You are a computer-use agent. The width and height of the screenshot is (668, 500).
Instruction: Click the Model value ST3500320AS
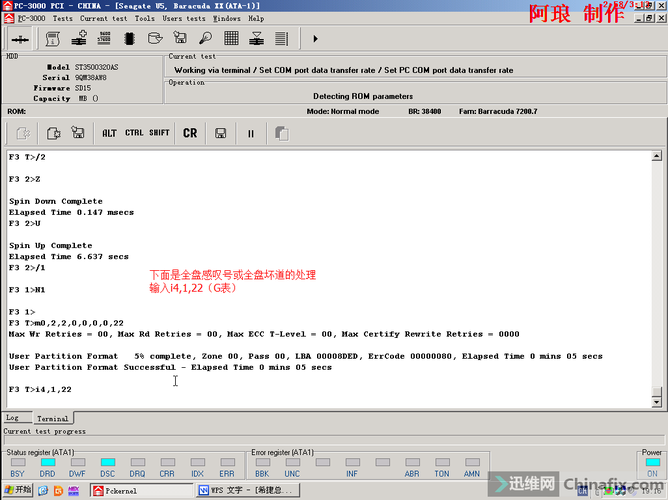(97, 67)
